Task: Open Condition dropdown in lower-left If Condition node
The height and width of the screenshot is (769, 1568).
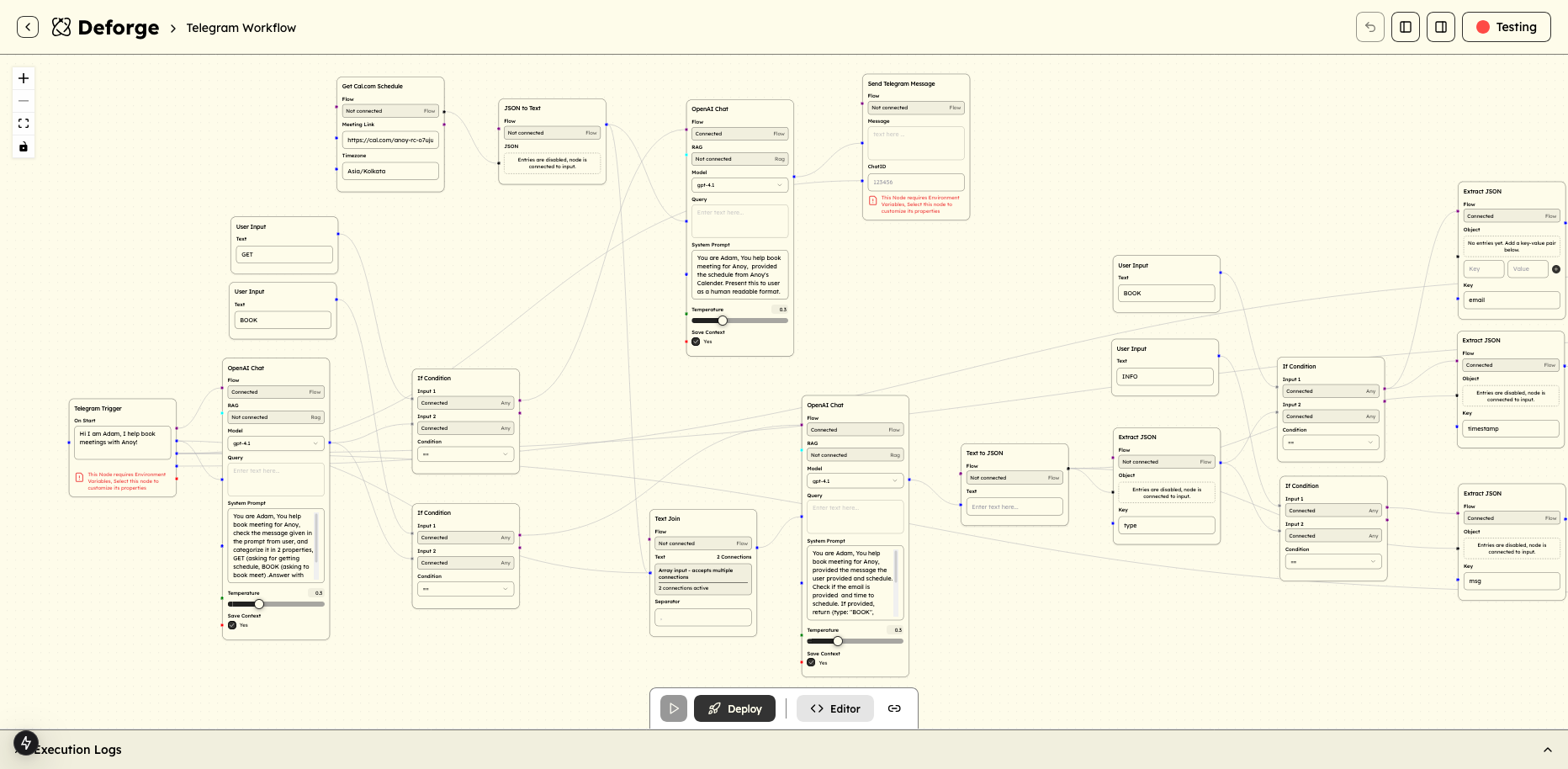Action: click(x=465, y=589)
